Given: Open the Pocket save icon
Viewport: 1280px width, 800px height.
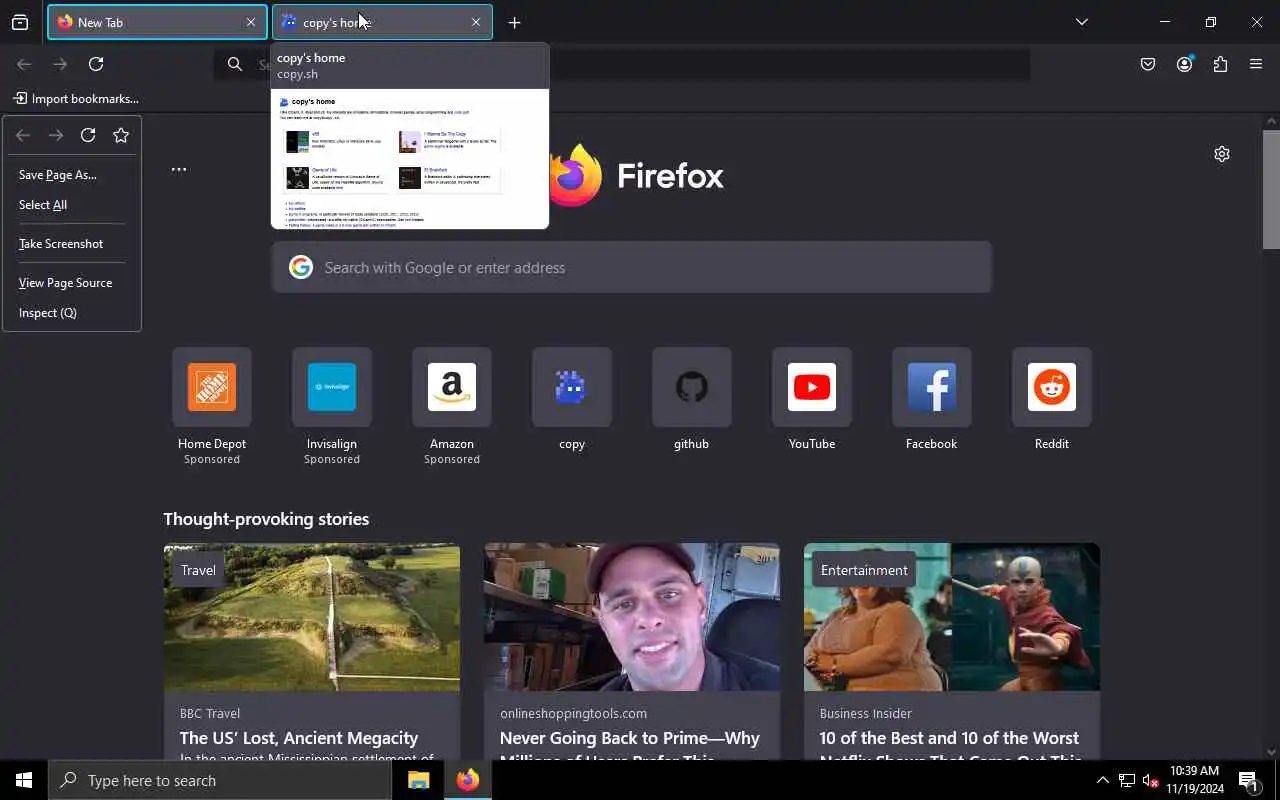Looking at the screenshot, I should [x=1148, y=64].
